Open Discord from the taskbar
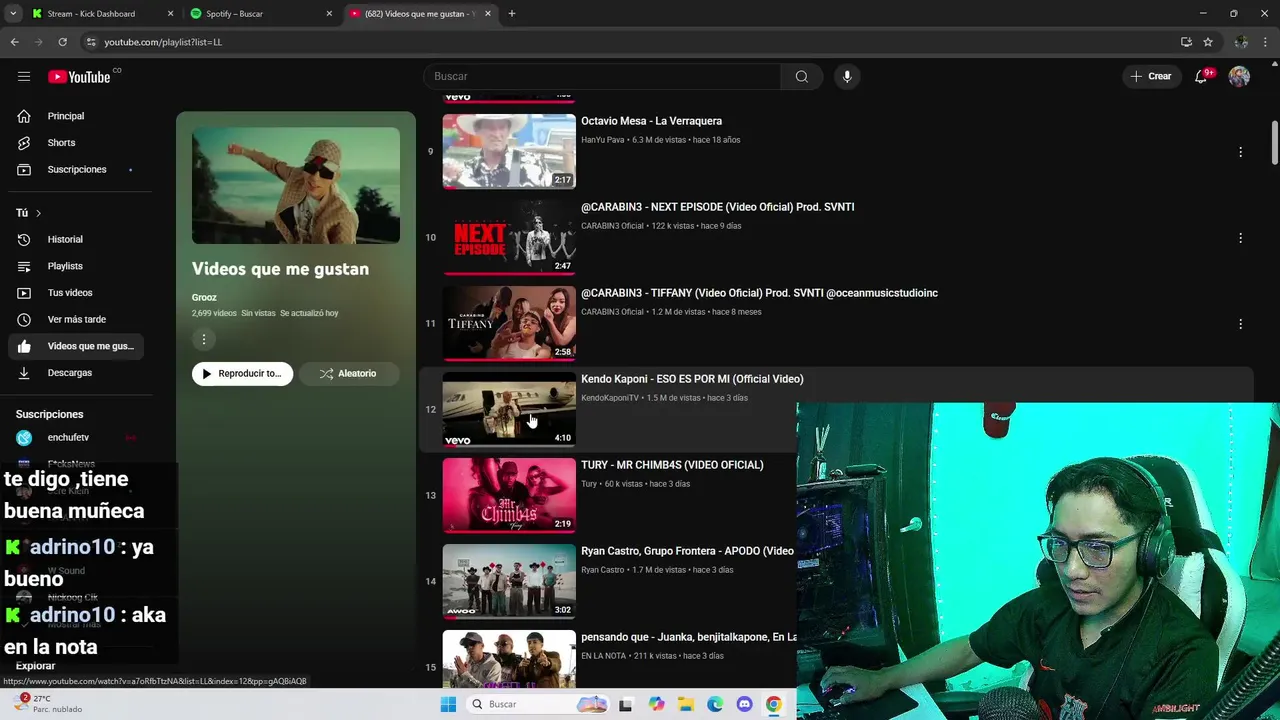This screenshot has width=1280, height=720. (744, 704)
